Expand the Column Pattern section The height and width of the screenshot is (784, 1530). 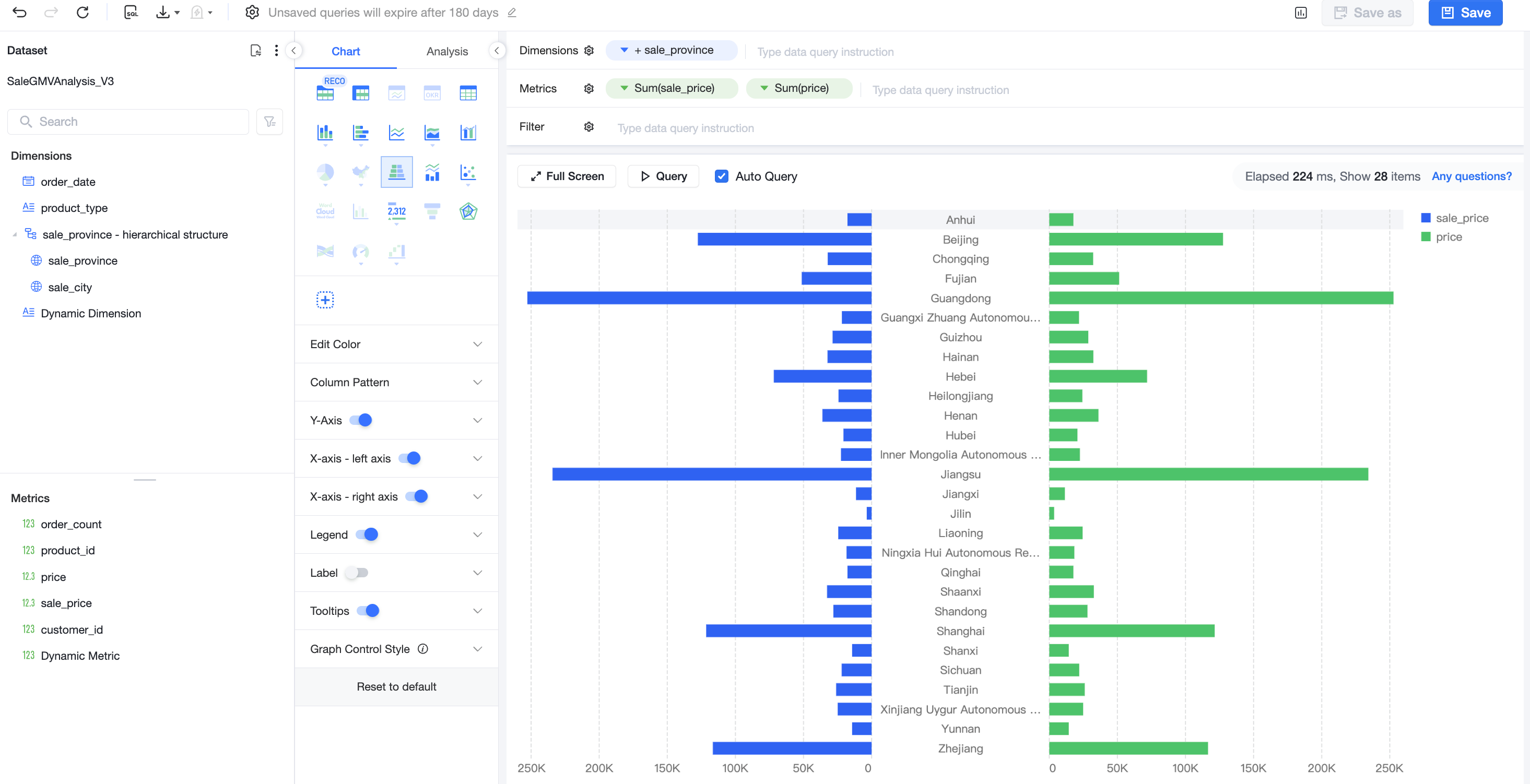point(396,382)
